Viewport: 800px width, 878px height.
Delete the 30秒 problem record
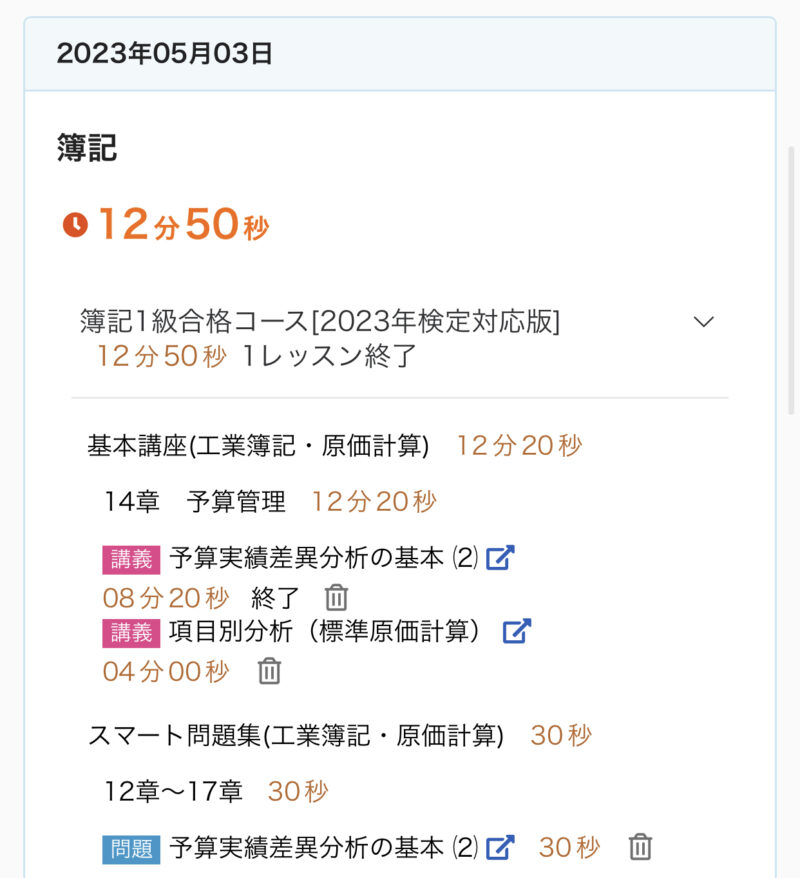640,848
